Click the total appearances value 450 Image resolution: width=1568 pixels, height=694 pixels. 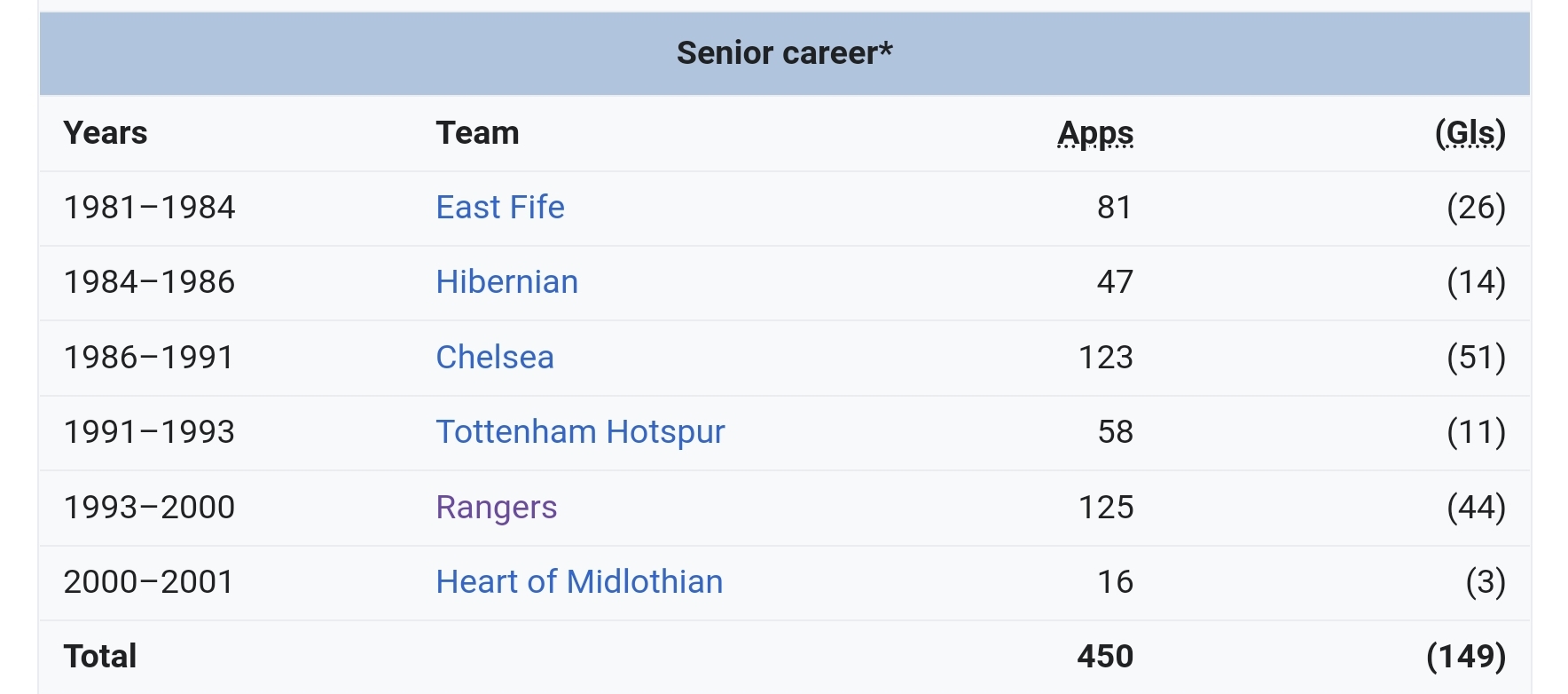tap(1105, 657)
